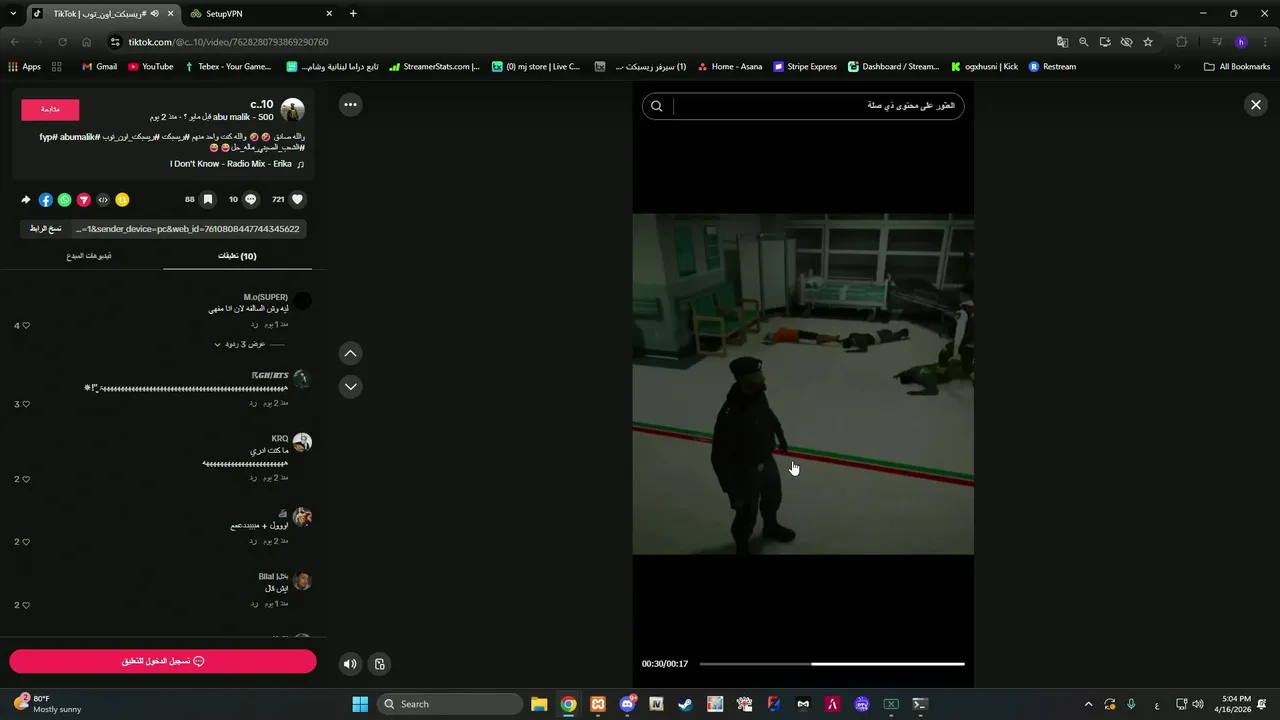Screen dimensions: 1280x720
Task: Send to friends with the red paper-plane icon
Action: [x=84, y=200]
